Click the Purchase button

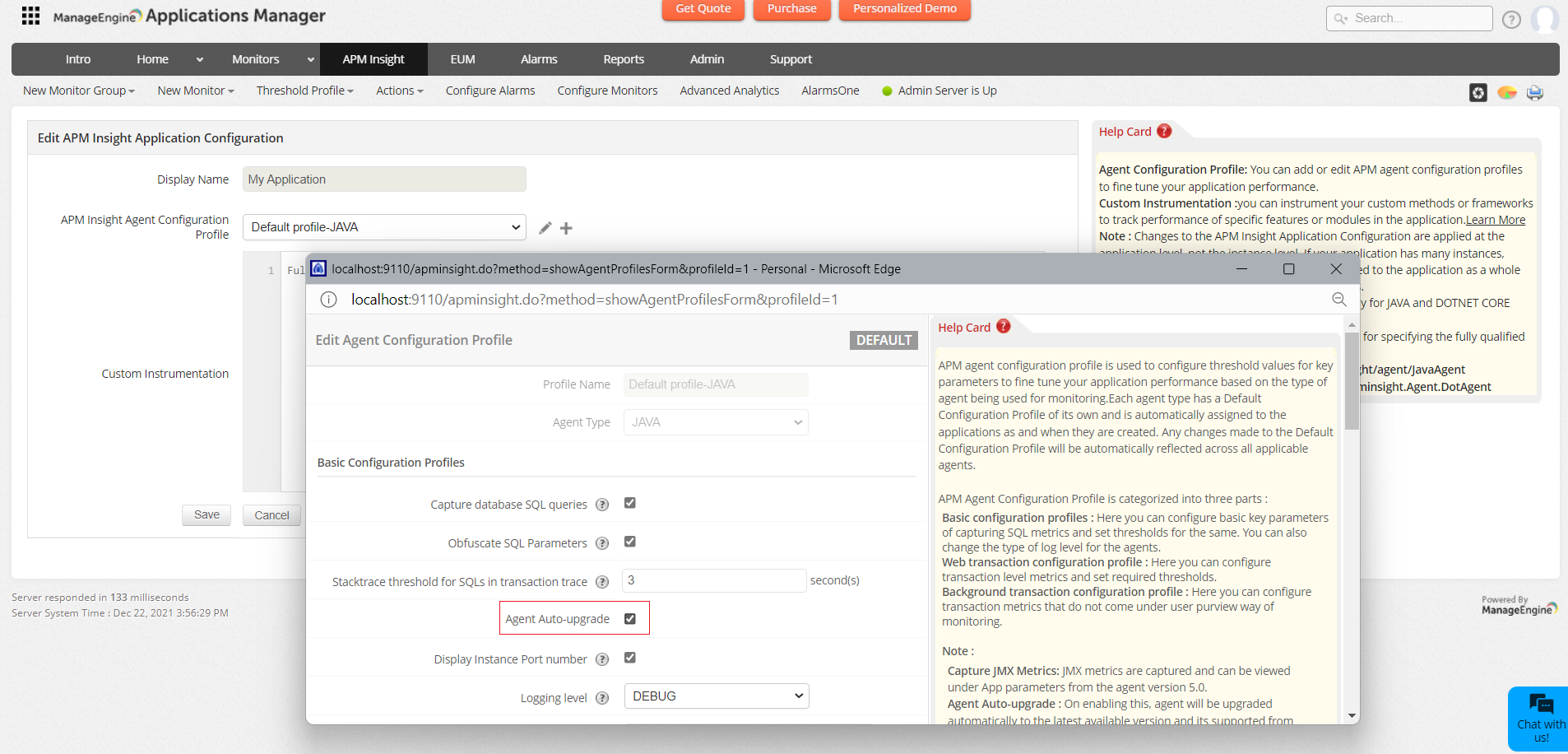click(x=792, y=9)
